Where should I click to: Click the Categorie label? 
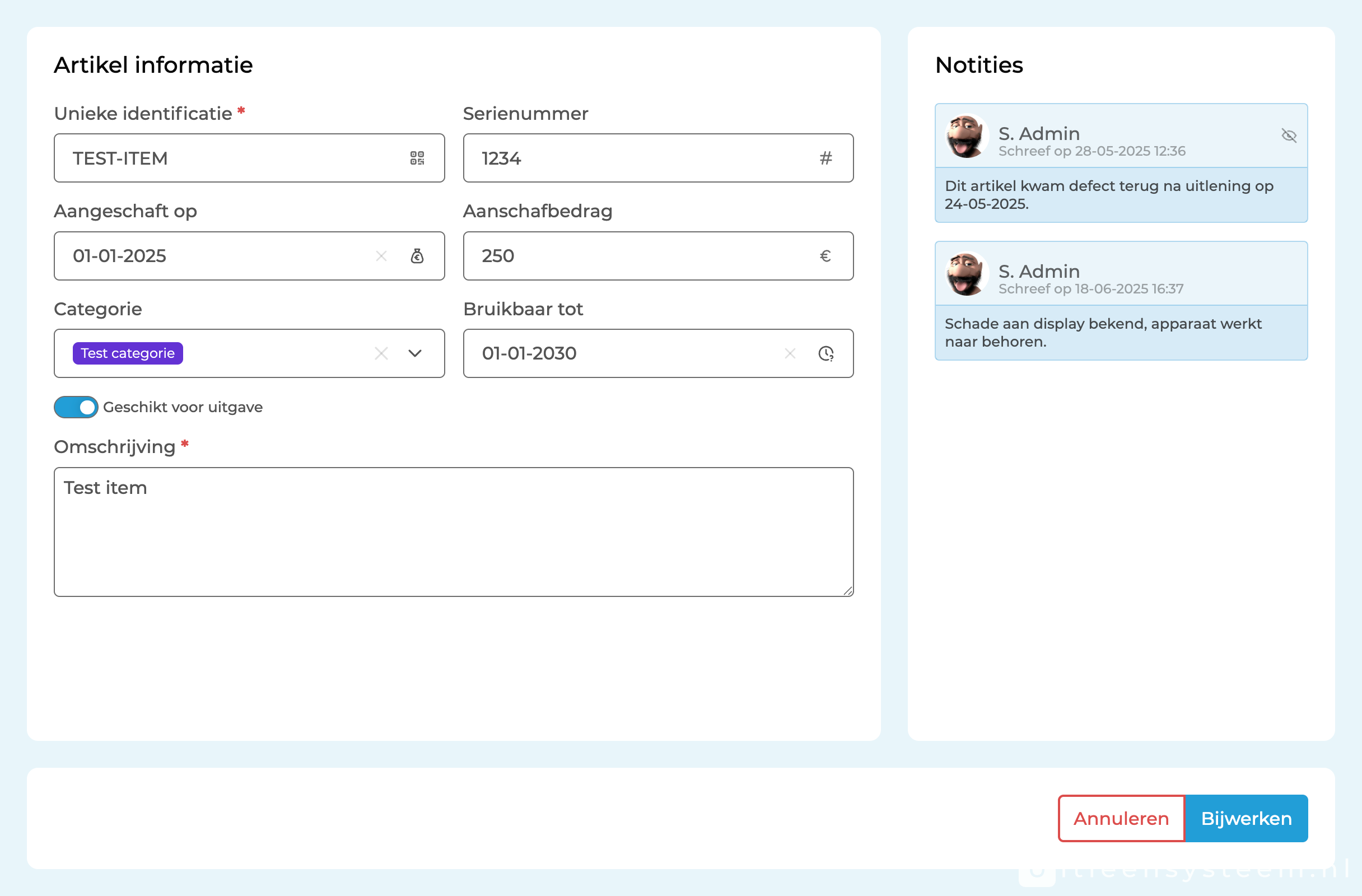pos(98,309)
